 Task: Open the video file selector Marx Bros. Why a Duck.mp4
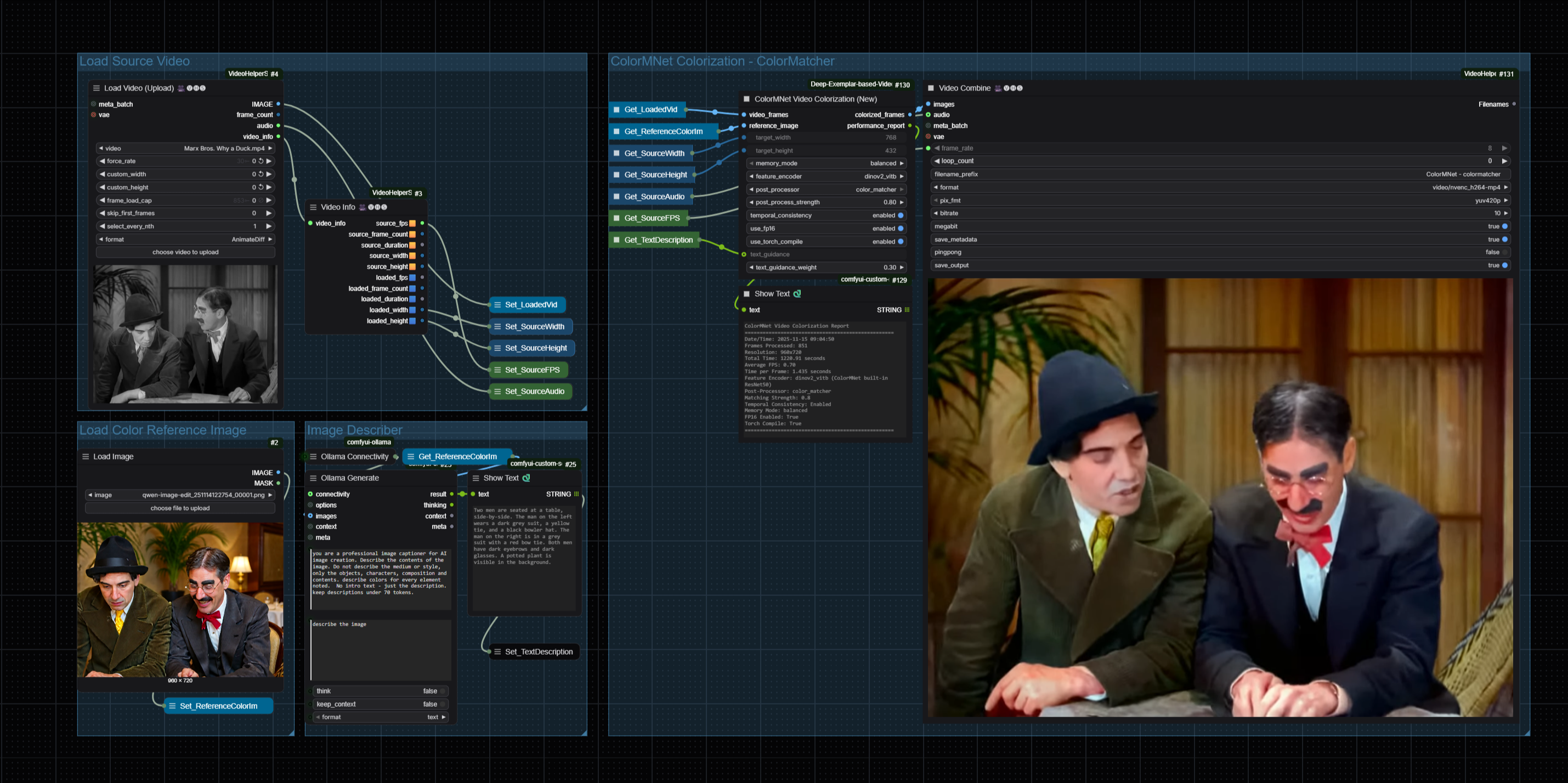186,149
